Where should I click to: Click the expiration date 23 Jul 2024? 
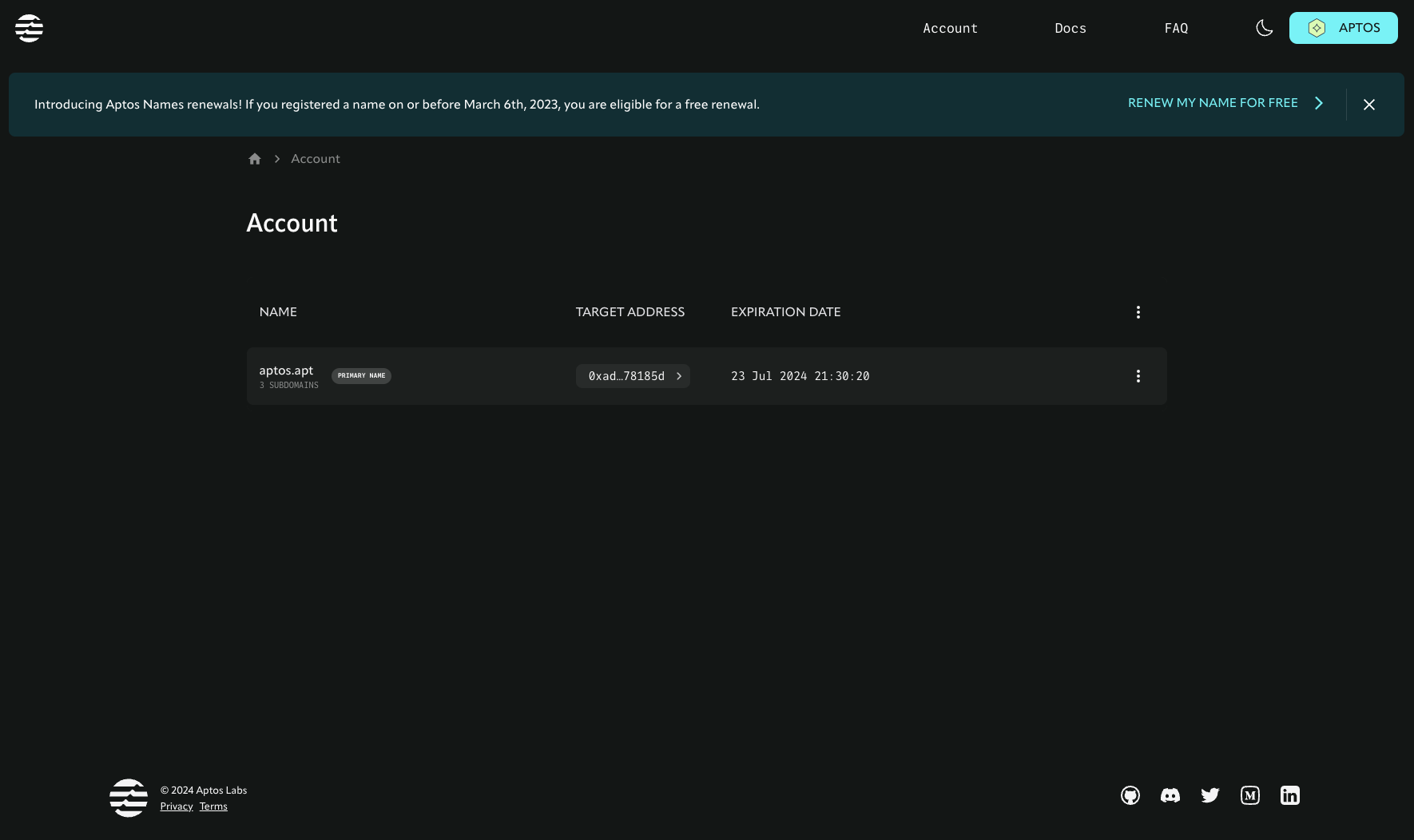point(800,376)
